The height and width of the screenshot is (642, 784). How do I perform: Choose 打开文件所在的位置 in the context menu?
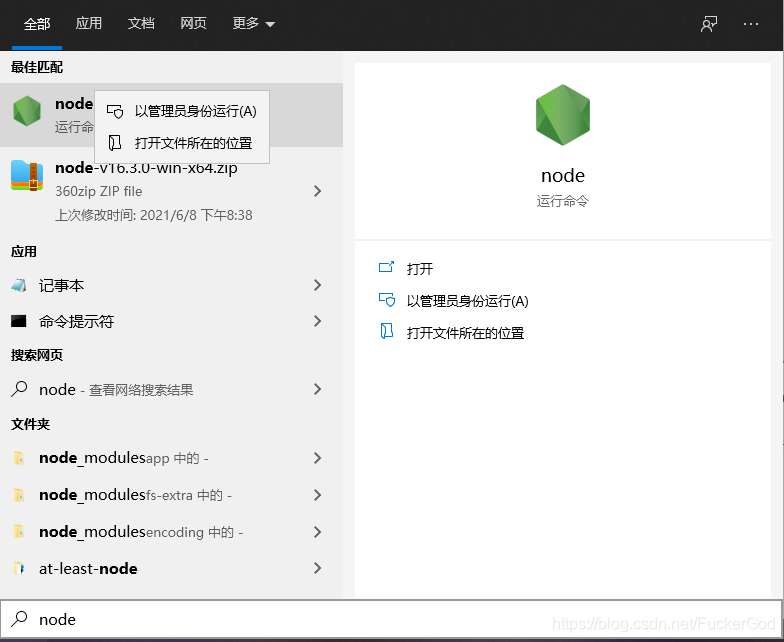[x=182, y=143]
